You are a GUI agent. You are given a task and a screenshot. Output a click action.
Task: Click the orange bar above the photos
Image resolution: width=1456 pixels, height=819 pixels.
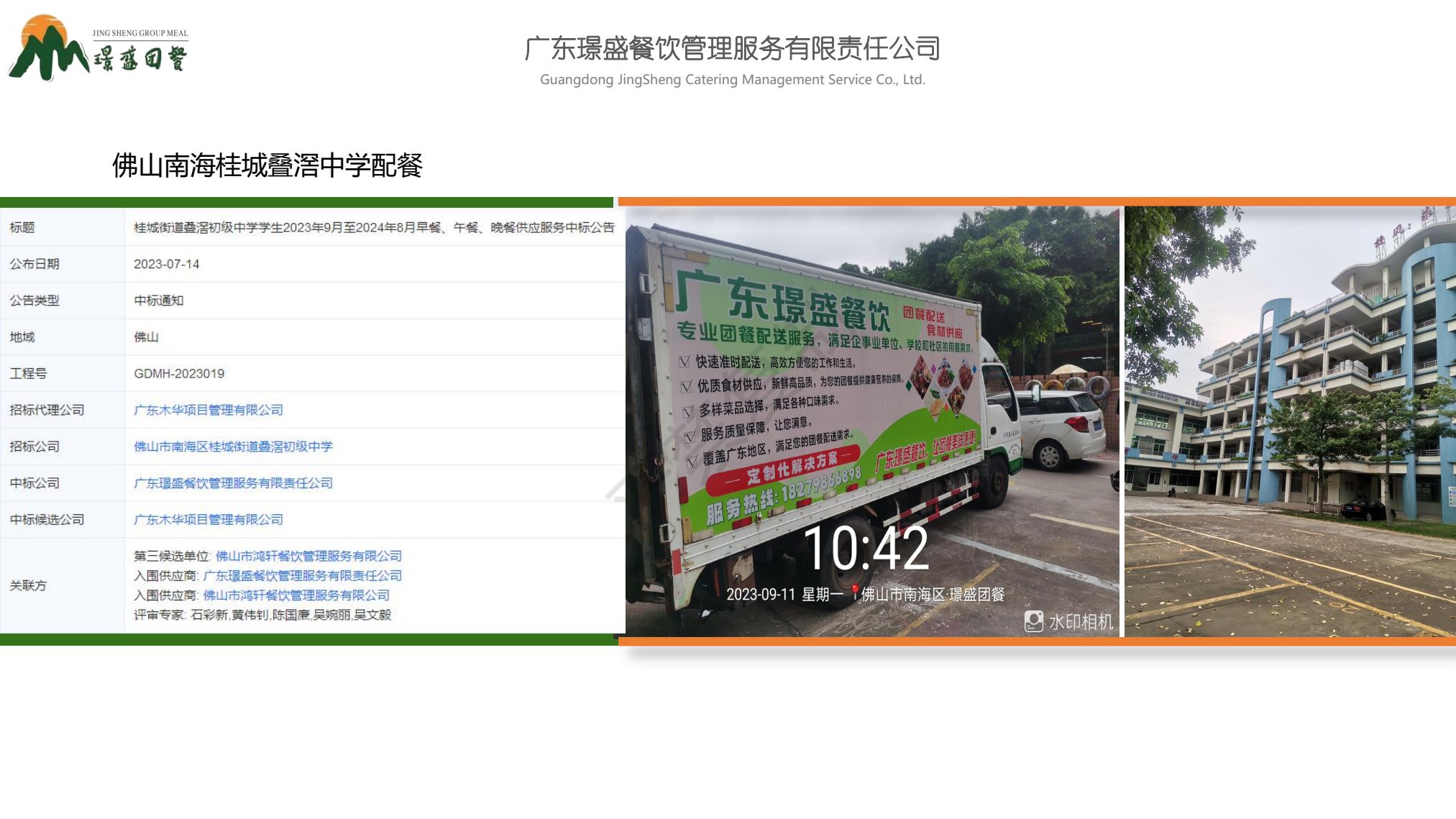point(1037,201)
